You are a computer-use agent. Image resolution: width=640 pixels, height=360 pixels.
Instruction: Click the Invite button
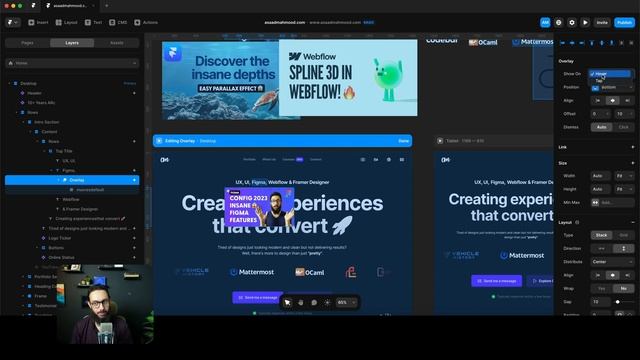point(602,22)
